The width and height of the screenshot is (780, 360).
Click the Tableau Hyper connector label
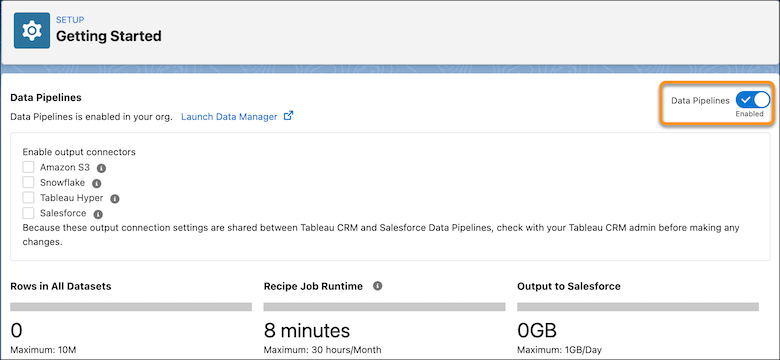pyautogui.click(x=72, y=198)
